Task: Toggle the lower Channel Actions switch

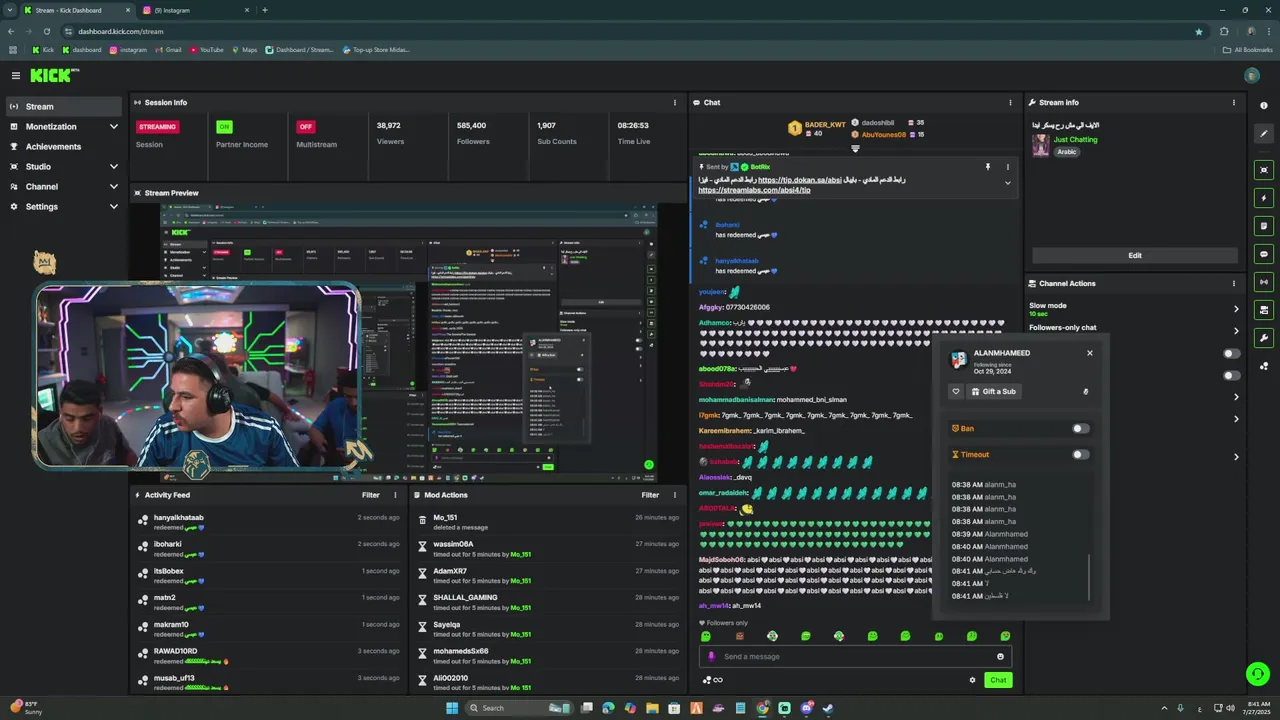Action: coord(1232,376)
